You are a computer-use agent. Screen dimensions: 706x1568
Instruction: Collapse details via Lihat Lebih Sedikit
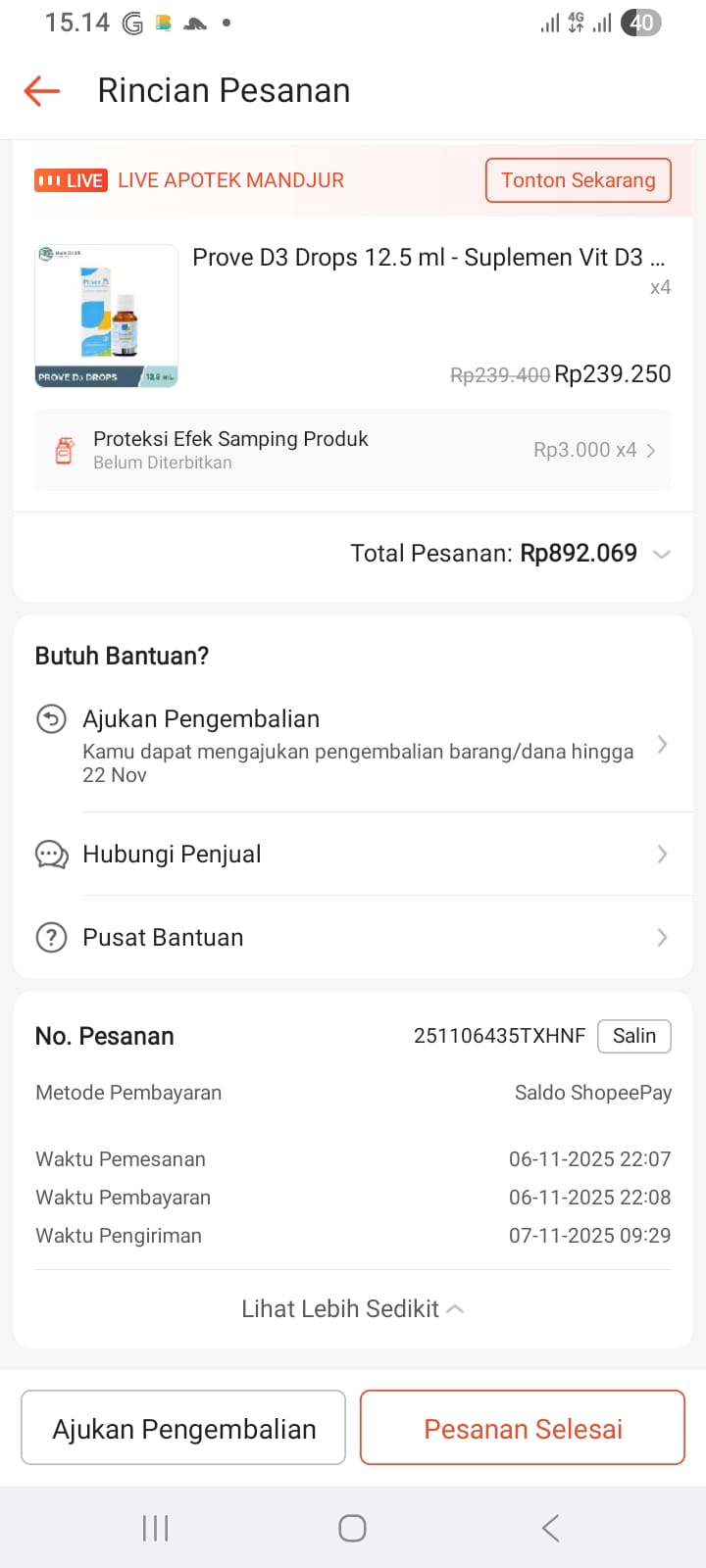point(353,1309)
